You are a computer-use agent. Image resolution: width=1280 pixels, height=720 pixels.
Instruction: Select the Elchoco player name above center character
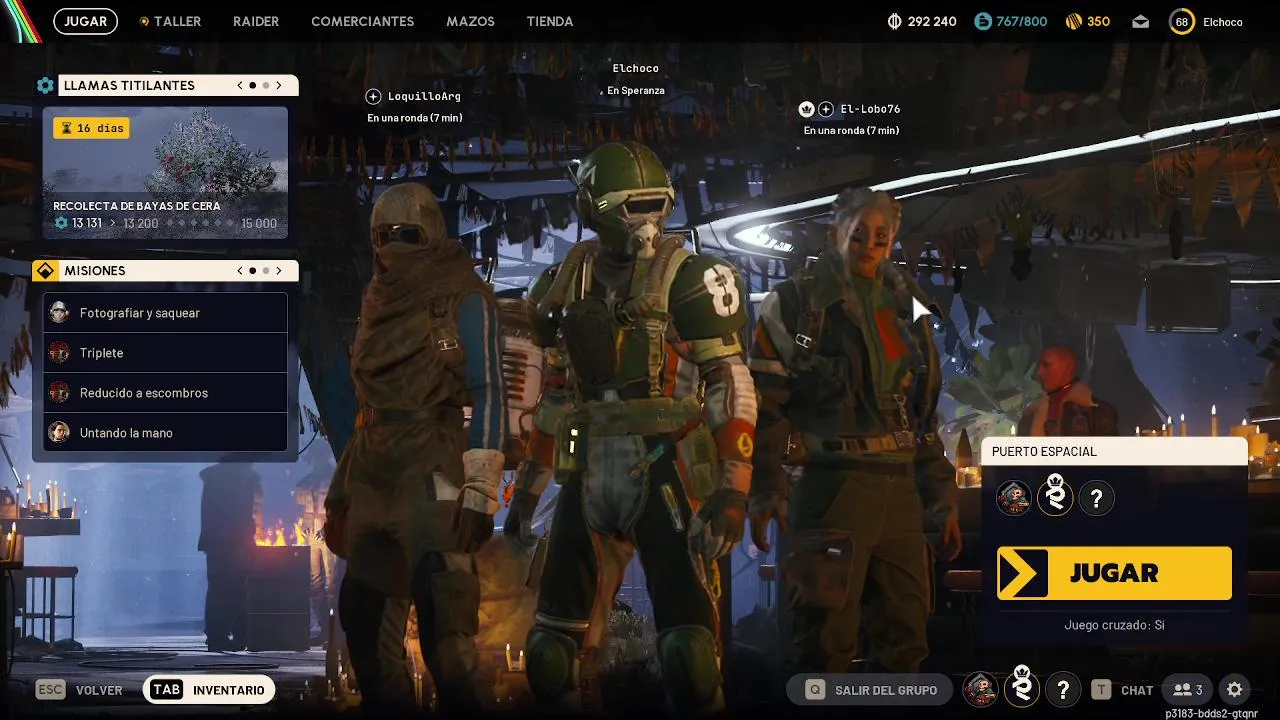(636, 68)
